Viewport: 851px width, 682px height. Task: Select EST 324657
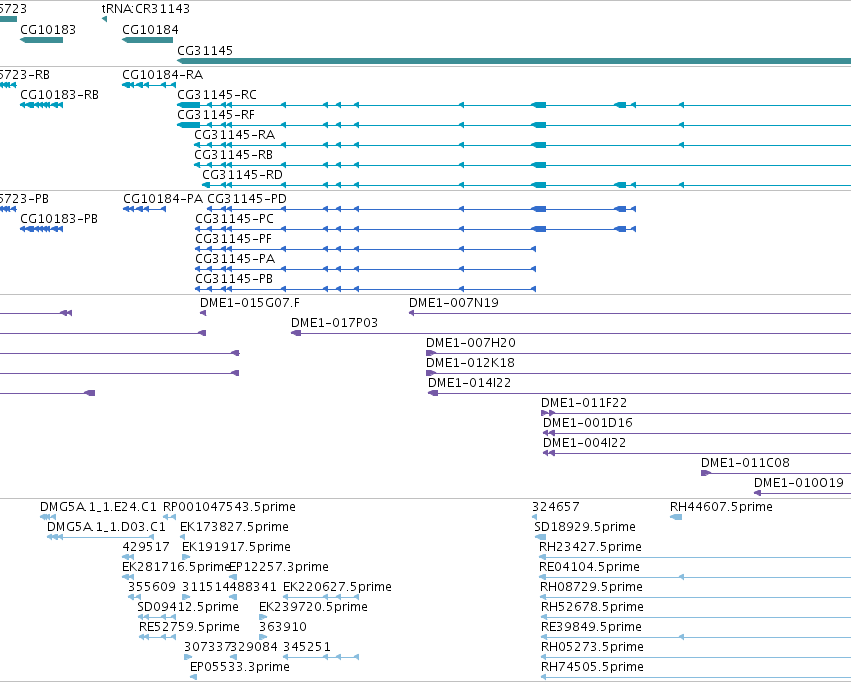click(556, 507)
